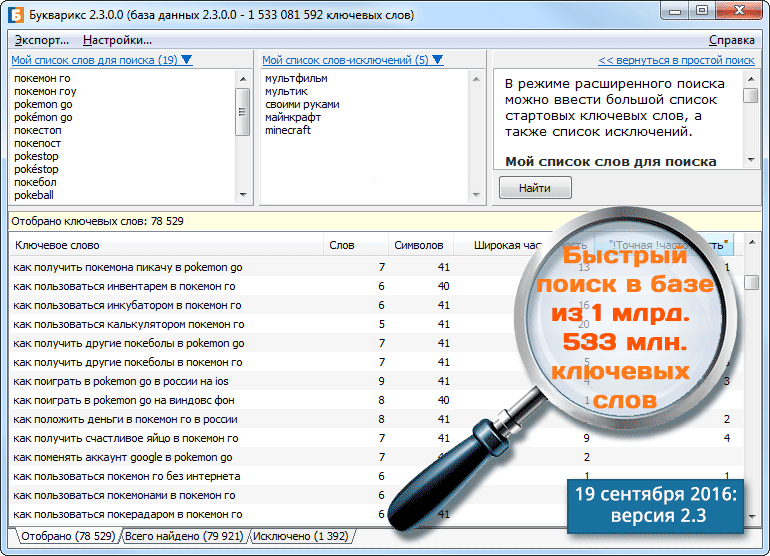Click the Букварикс app icon in title bar
The image size is (770, 556).
16,14
